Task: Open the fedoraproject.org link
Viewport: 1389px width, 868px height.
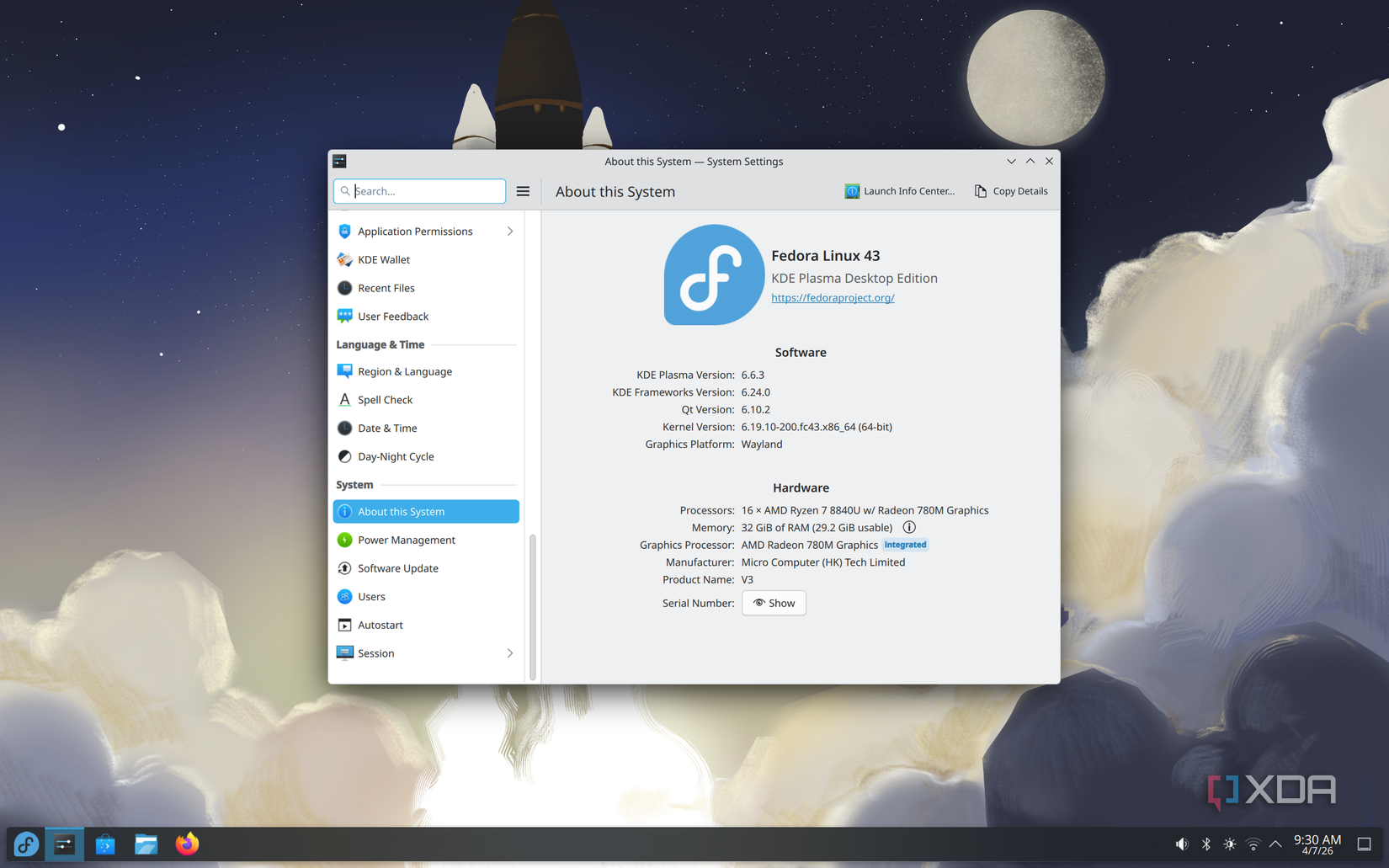Action: tap(833, 297)
